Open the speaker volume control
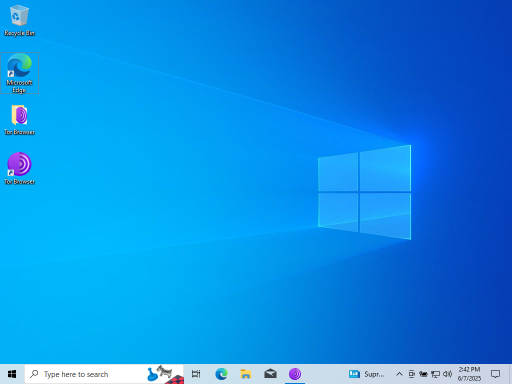512x384 pixels. click(447, 374)
